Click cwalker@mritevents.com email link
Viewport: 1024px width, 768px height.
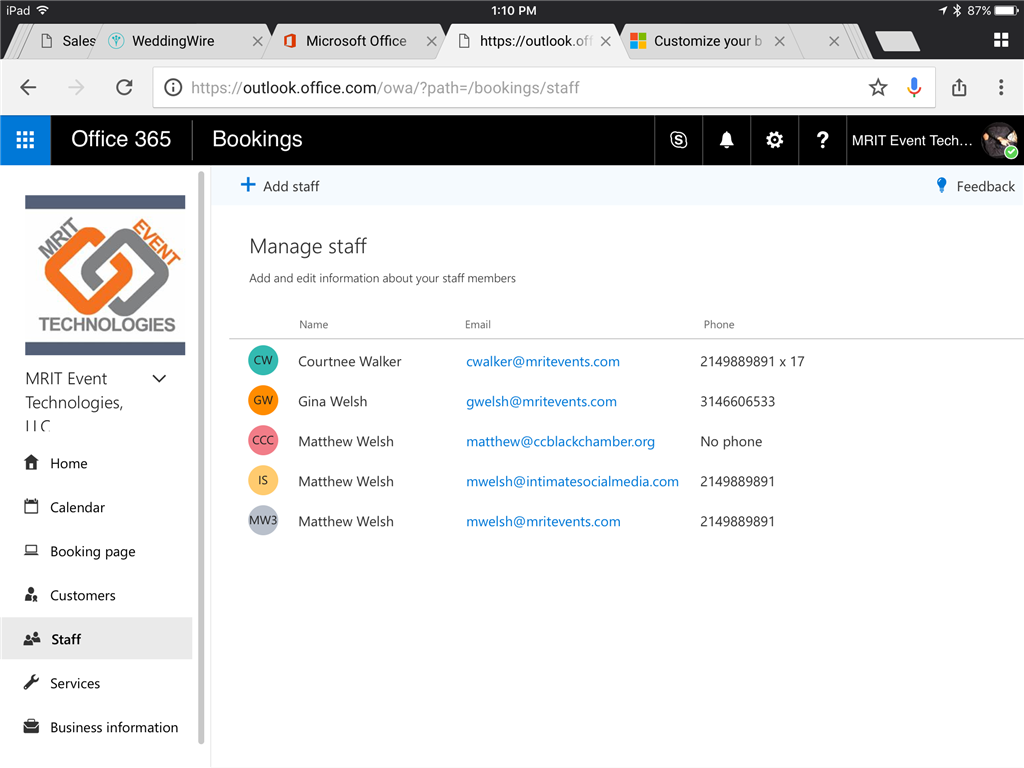pos(543,361)
